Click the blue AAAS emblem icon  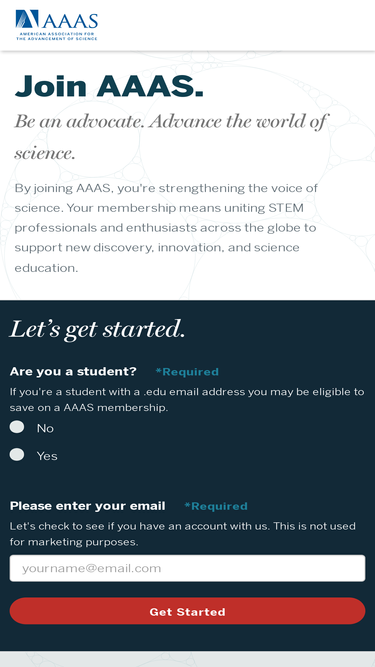27,19
